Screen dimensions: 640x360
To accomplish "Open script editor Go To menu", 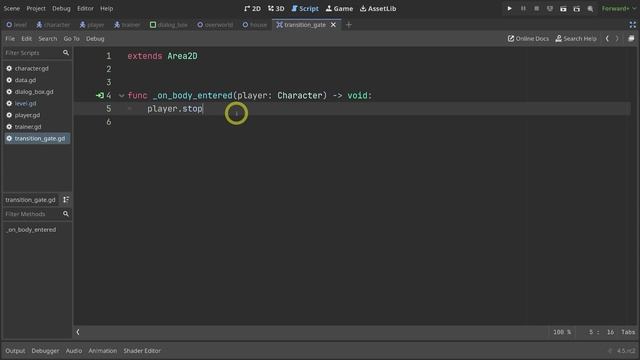I will point(71,38).
